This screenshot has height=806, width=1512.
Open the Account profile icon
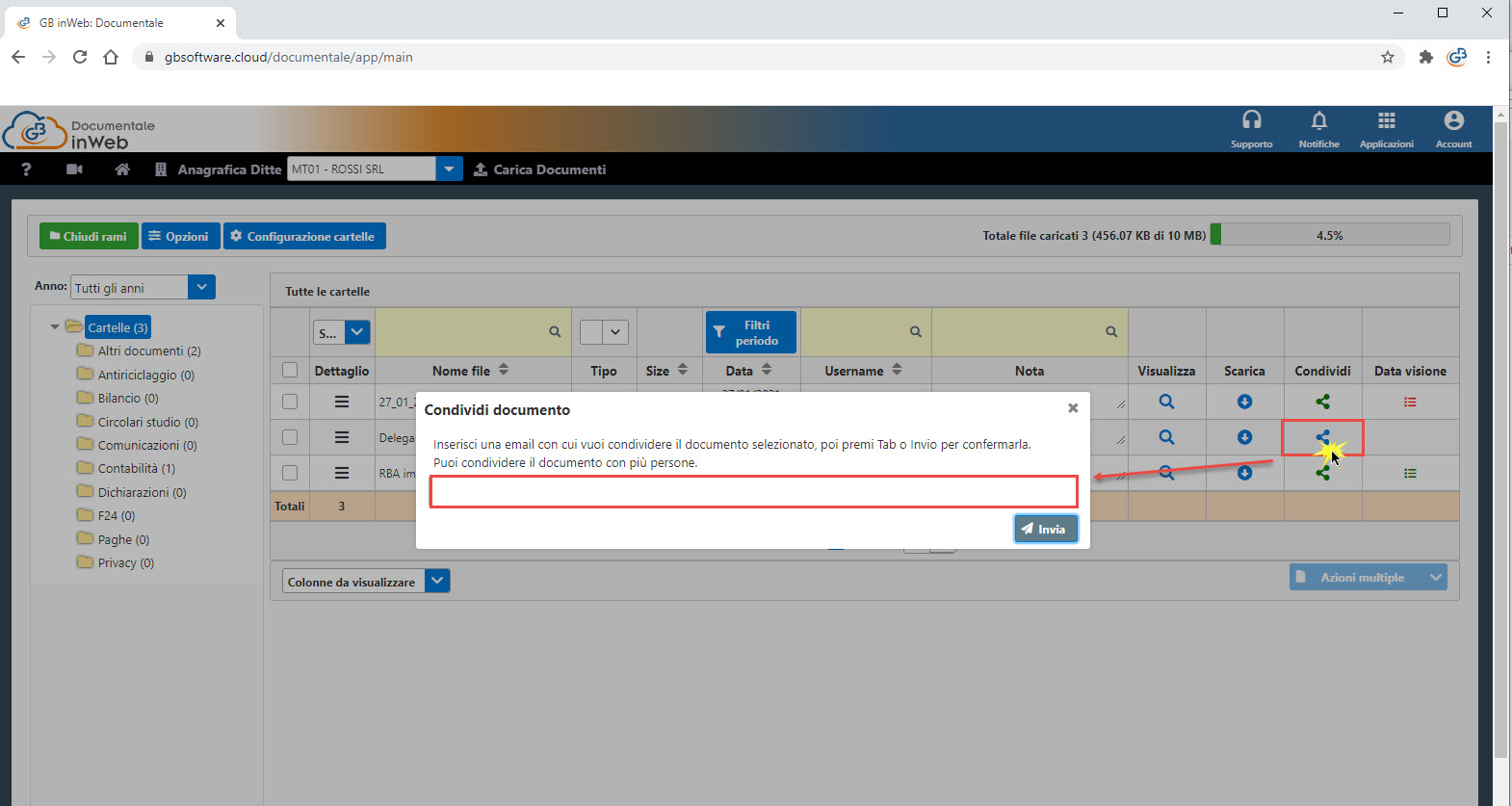[x=1453, y=120]
